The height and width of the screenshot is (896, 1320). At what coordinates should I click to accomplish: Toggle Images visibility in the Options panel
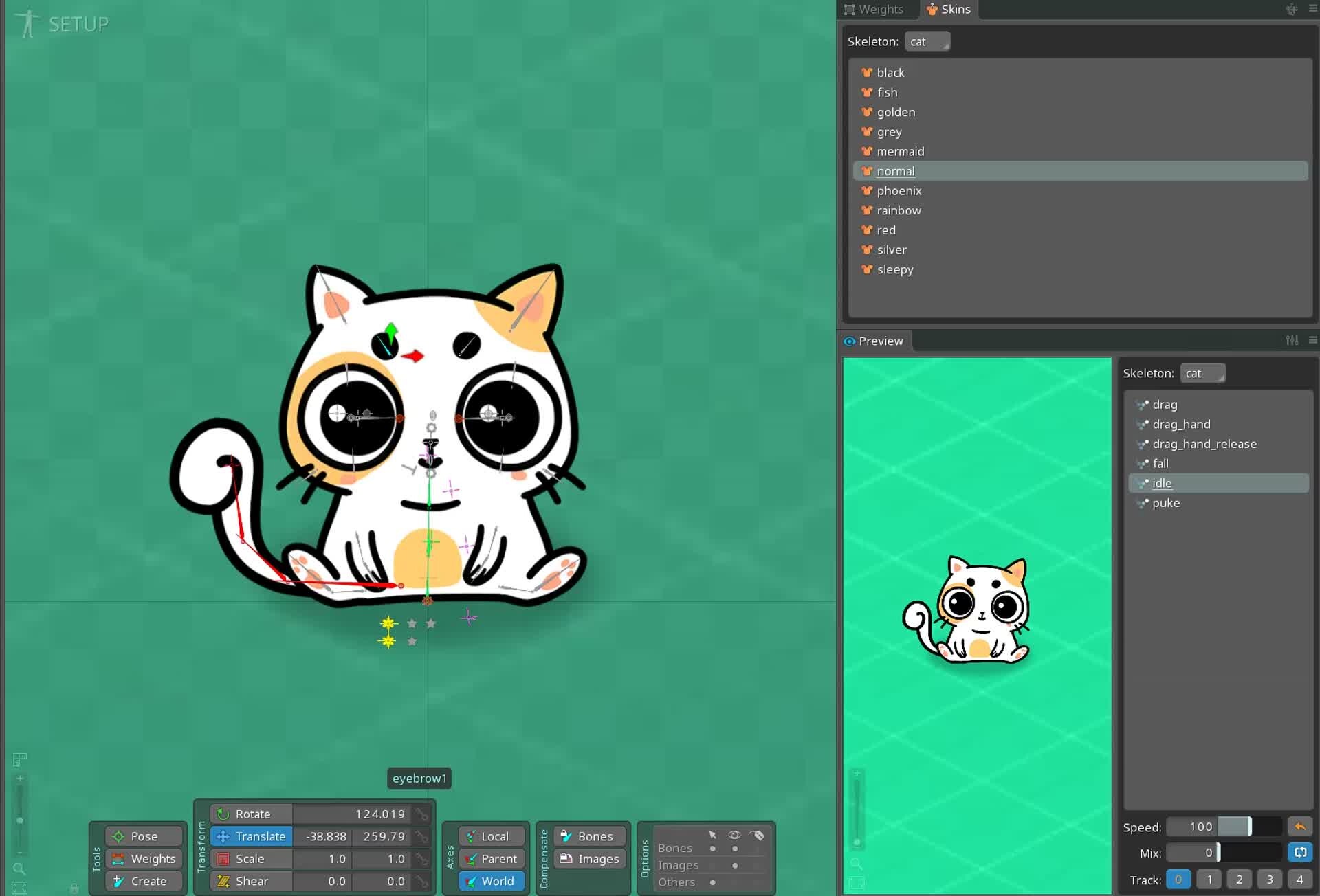tap(734, 865)
